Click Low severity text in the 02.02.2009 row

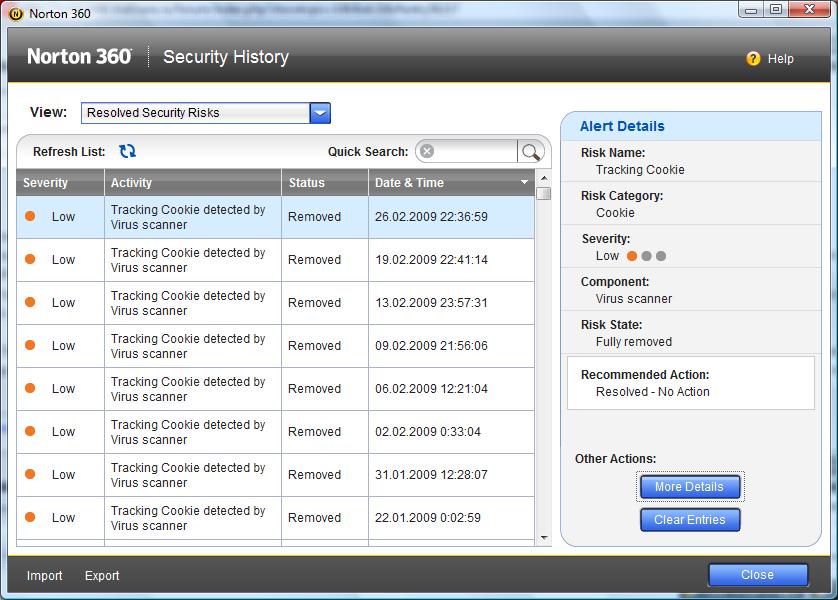point(64,432)
